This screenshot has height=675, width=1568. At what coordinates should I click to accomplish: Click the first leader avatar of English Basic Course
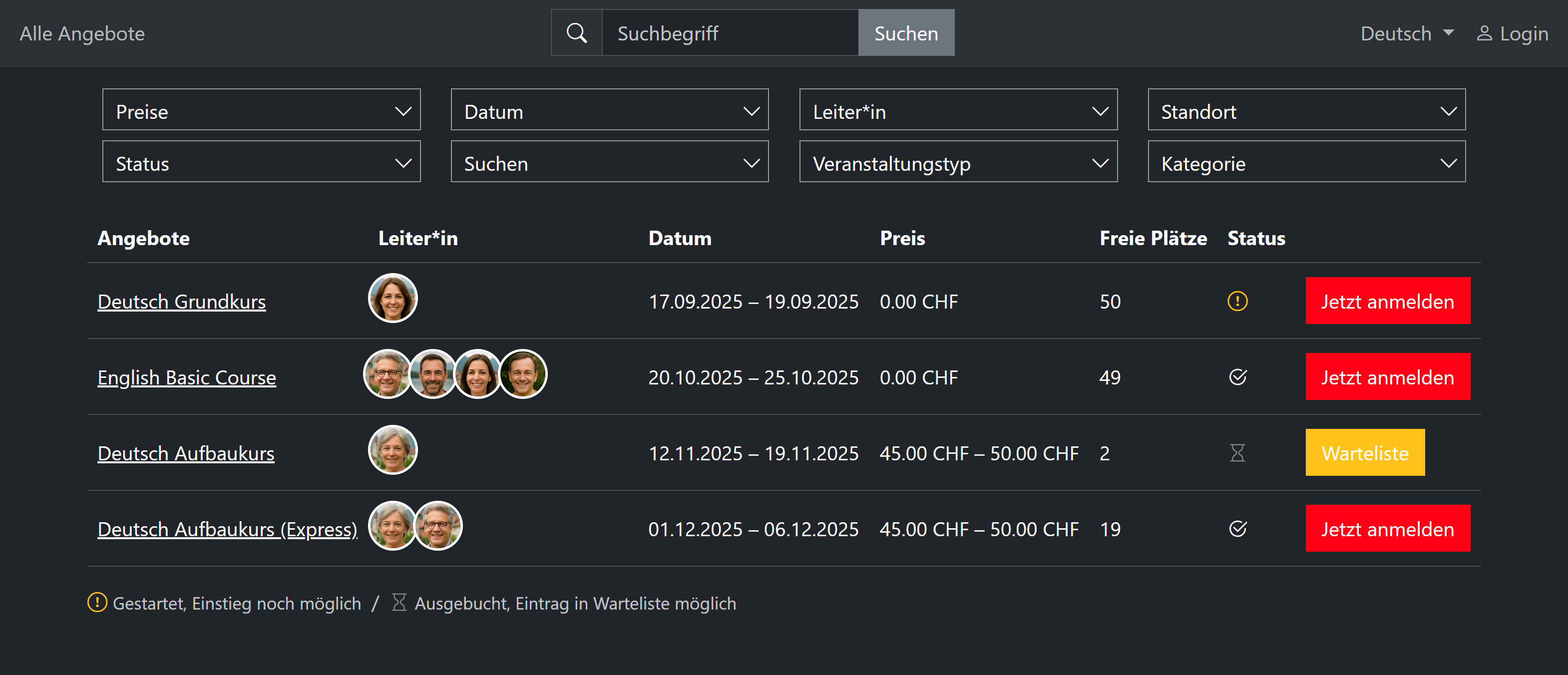(386, 374)
